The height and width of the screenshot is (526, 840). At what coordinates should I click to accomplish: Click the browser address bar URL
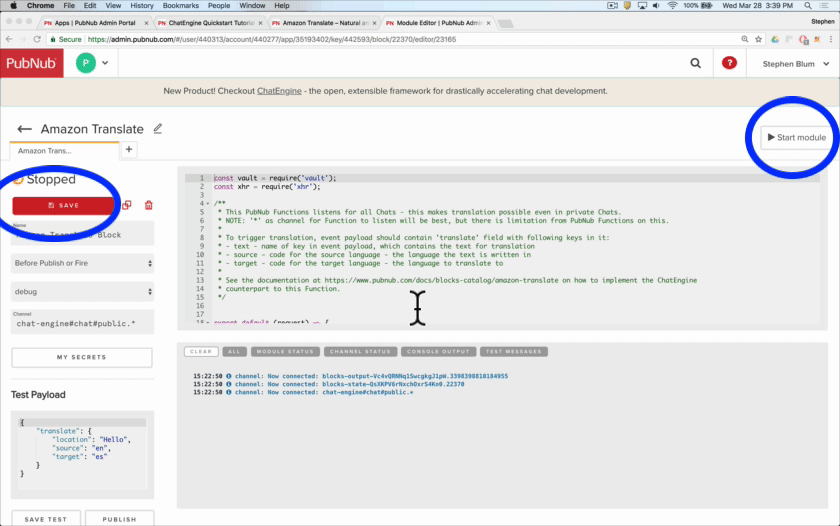(x=272, y=39)
